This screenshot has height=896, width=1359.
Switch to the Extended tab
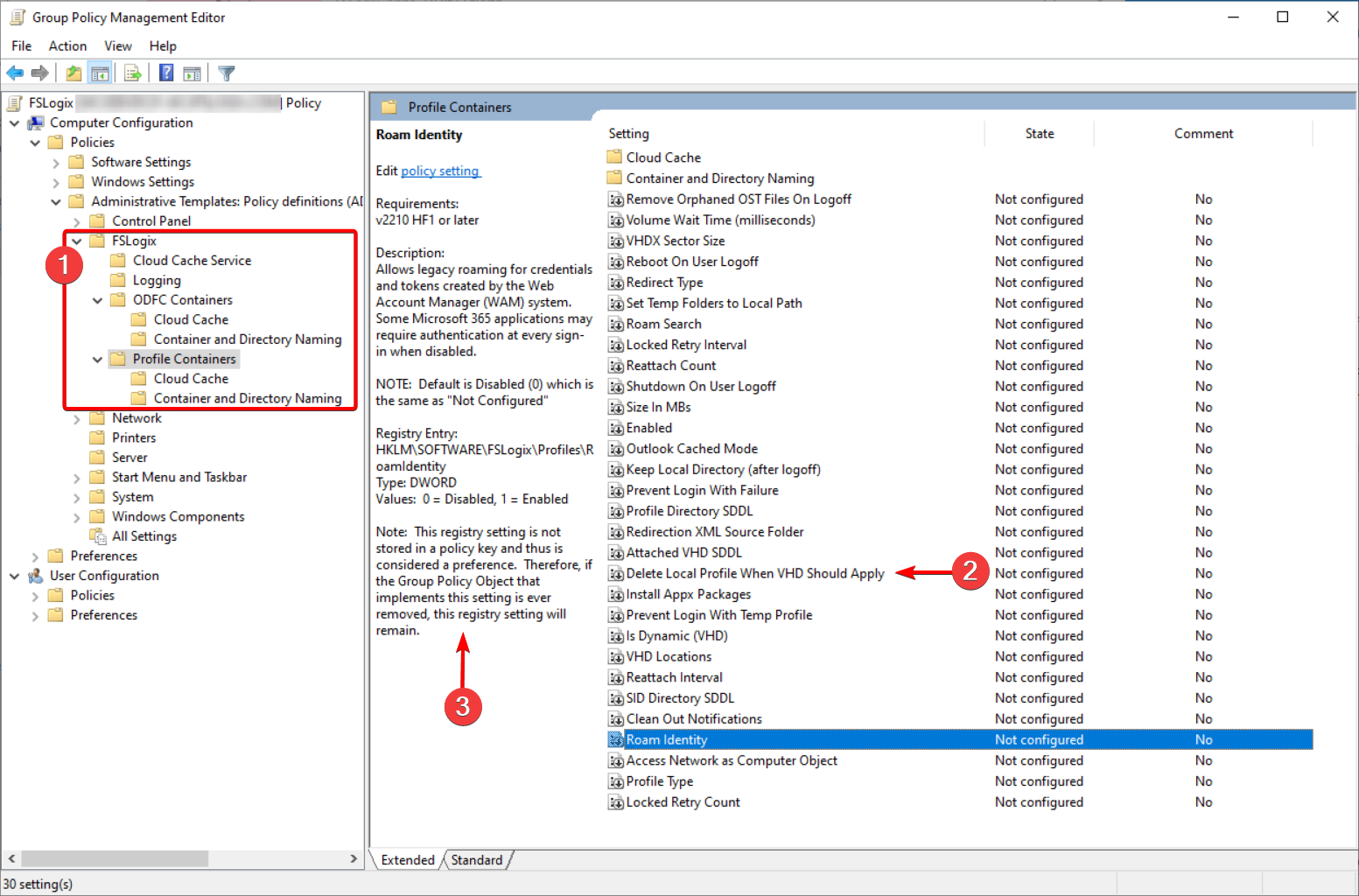pyautogui.click(x=408, y=860)
